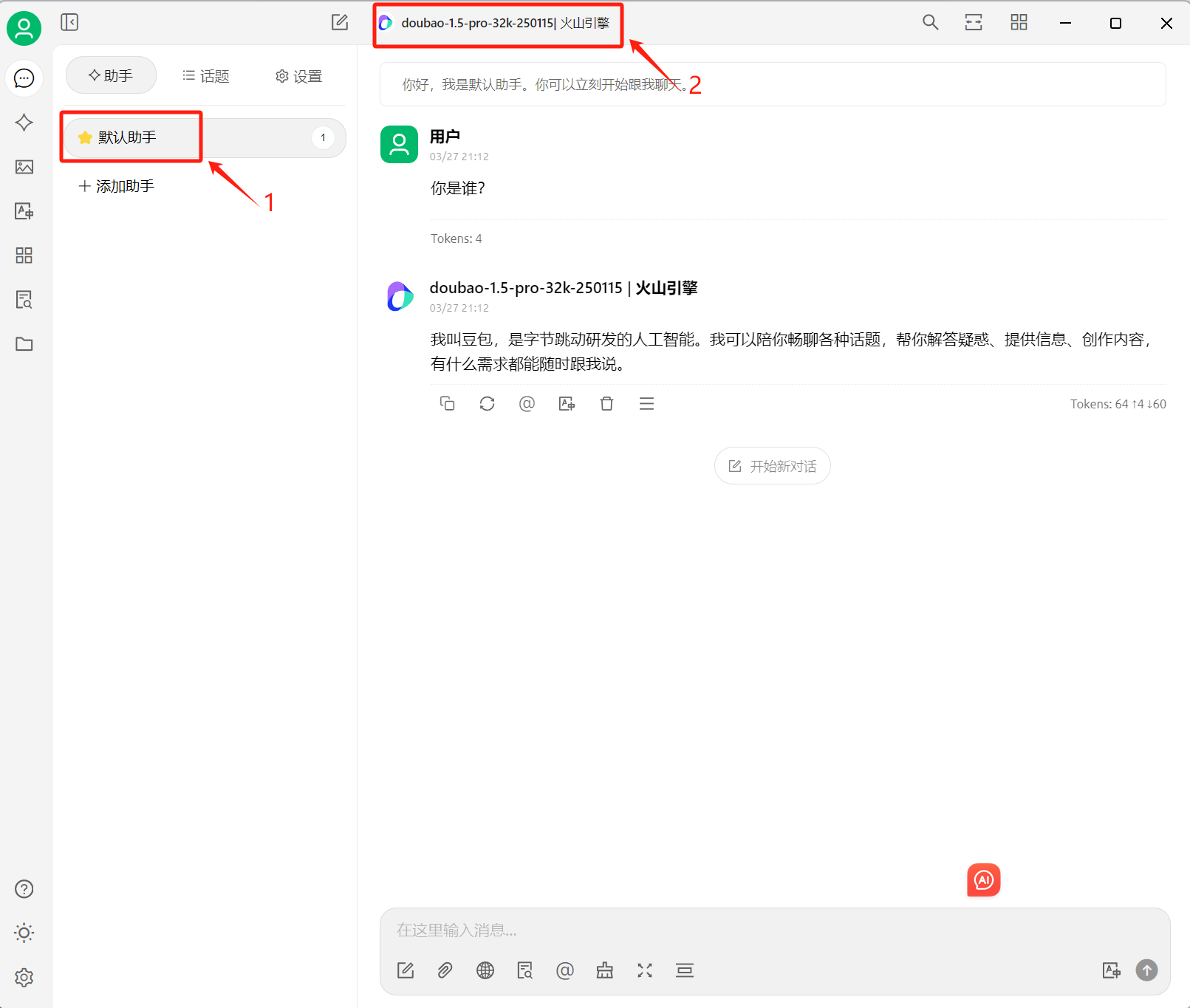Screen dimensions: 1190x1008
Task: Switch to the 助手 tab
Action: (111, 75)
